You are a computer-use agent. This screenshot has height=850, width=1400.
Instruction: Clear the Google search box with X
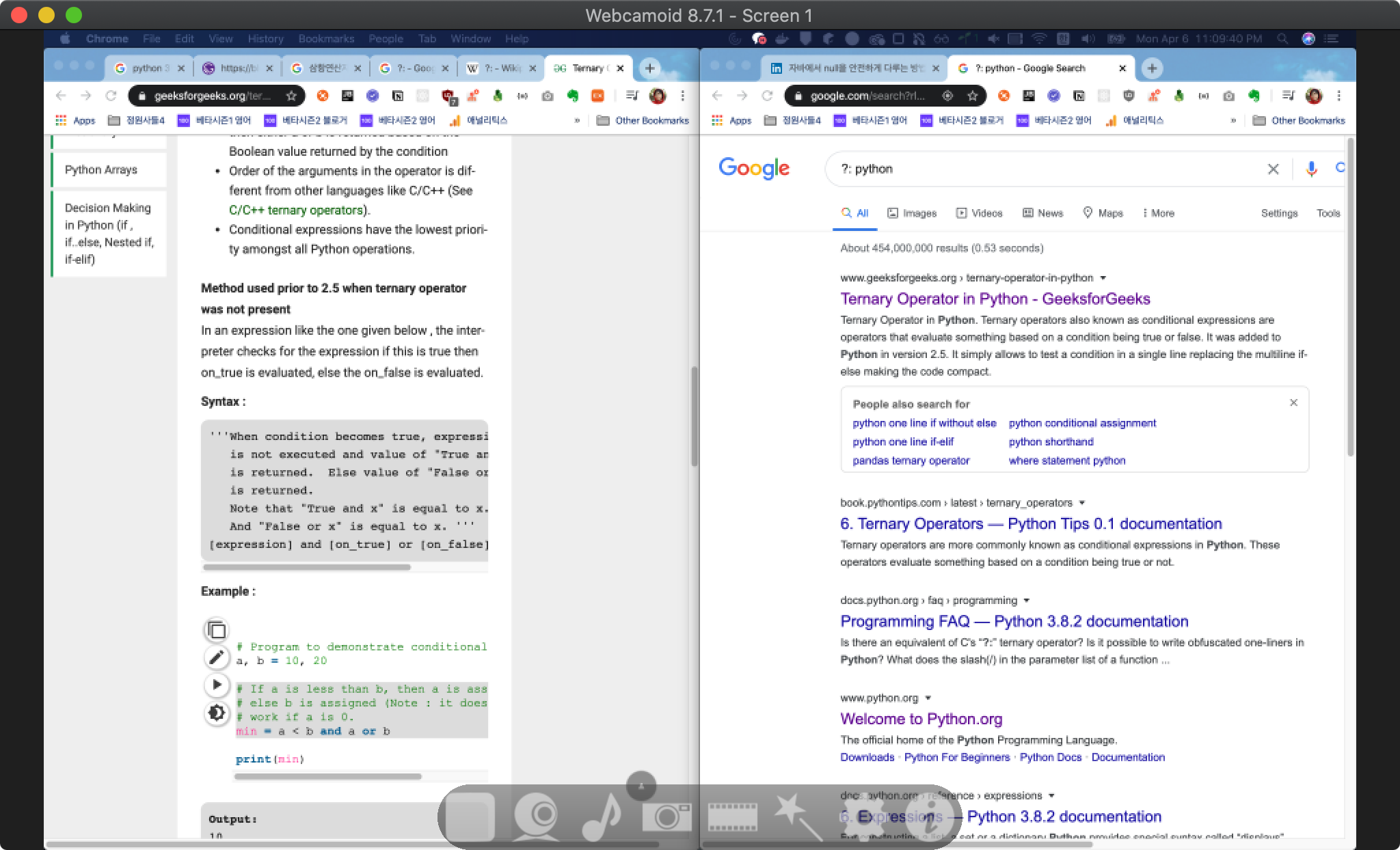(x=1273, y=169)
